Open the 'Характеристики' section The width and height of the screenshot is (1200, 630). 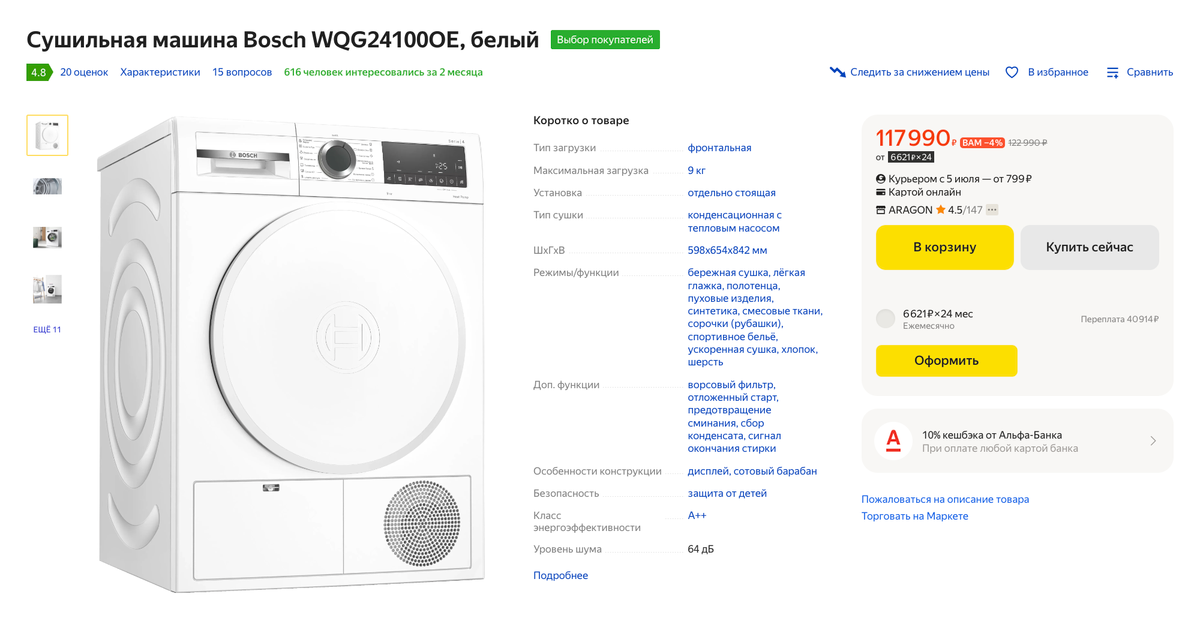(160, 72)
